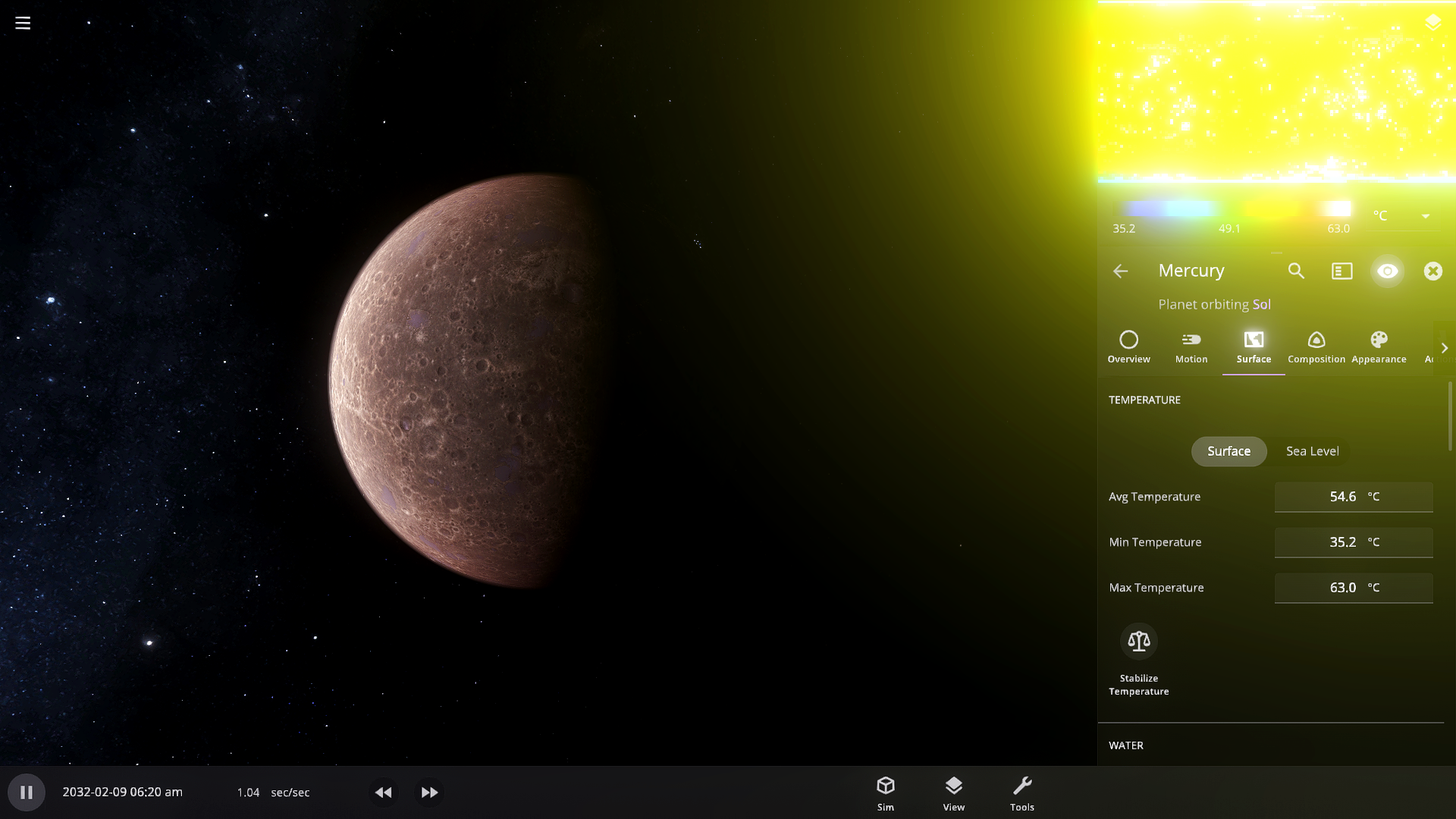Switch to the Motion tab
The height and width of the screenshot is (819, 1456).
click(x=1191, y=347)
